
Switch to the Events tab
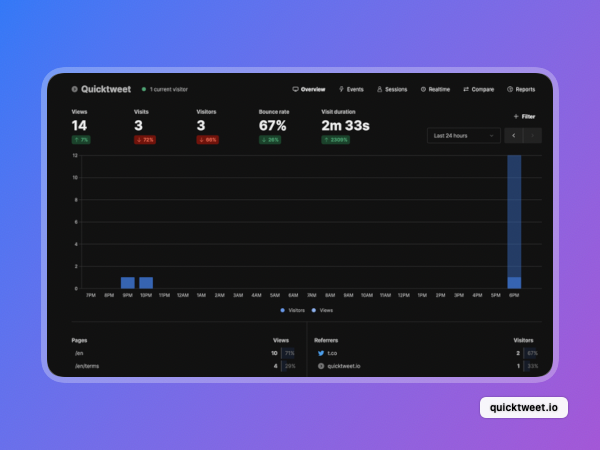351,89
